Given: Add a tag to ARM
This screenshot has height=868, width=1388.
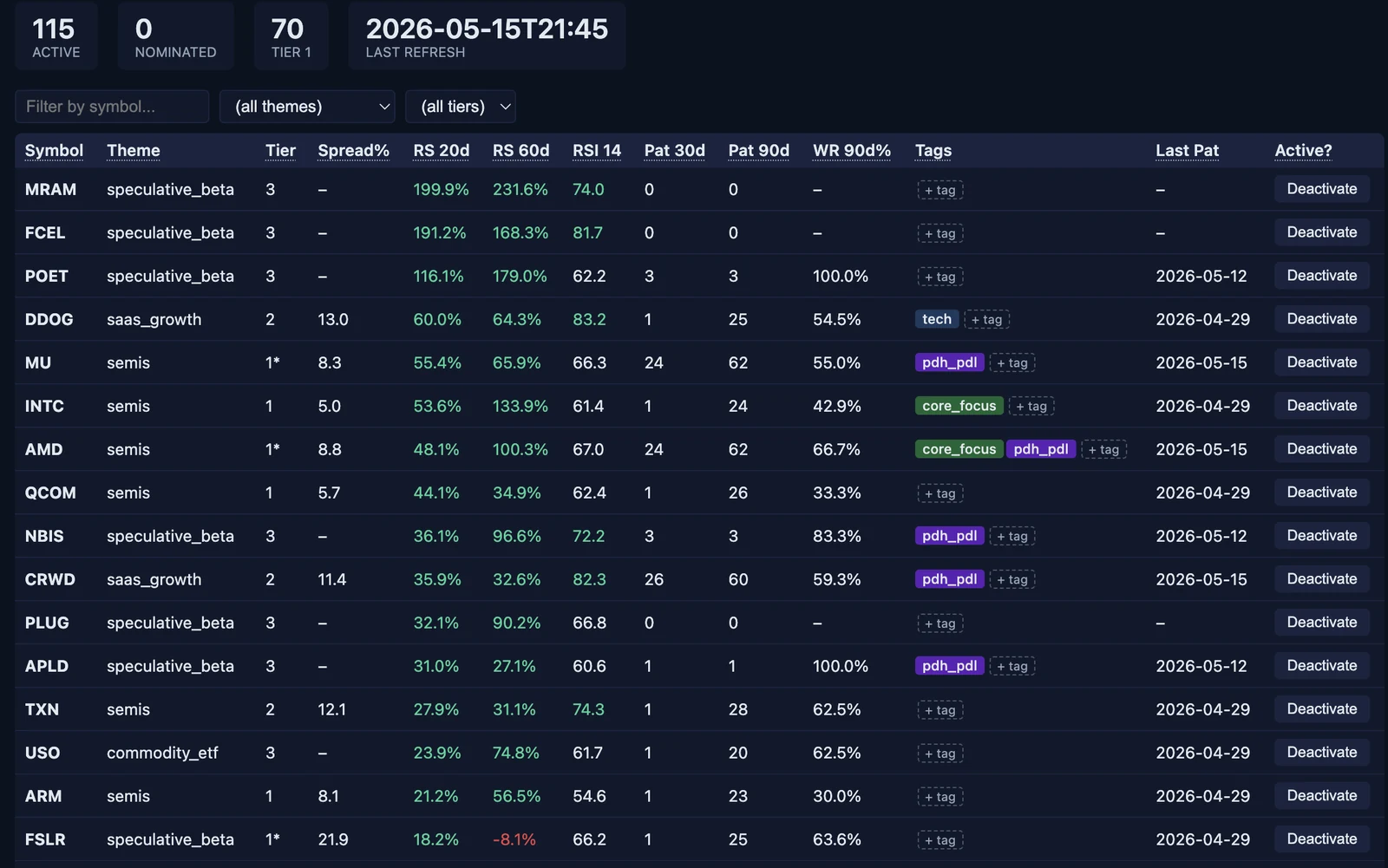Looking at the screenshot, I should pos(940,797).
